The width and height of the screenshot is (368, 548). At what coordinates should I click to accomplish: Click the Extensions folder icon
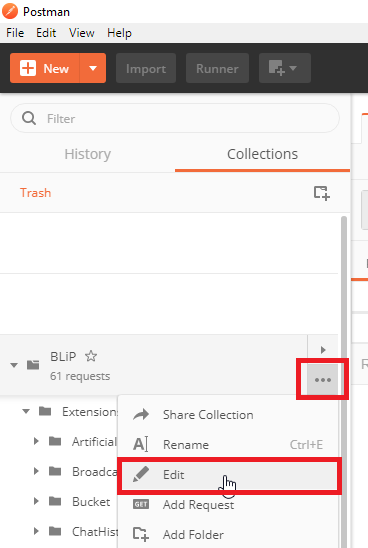45,411
